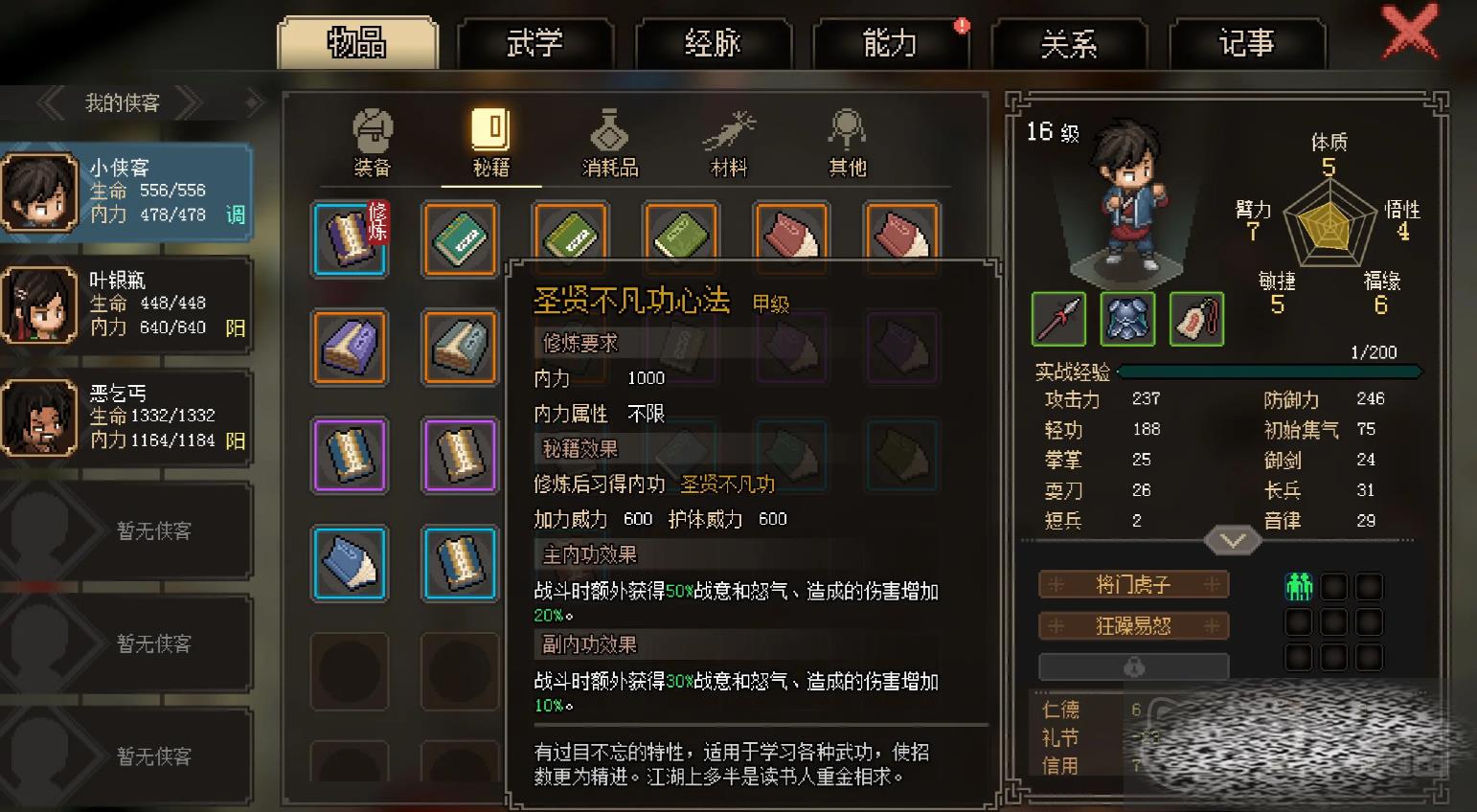Click the 狂躁易怒 trait button
The height and width of the screenshot is (812, 1477).
[x=1133, y=626]
